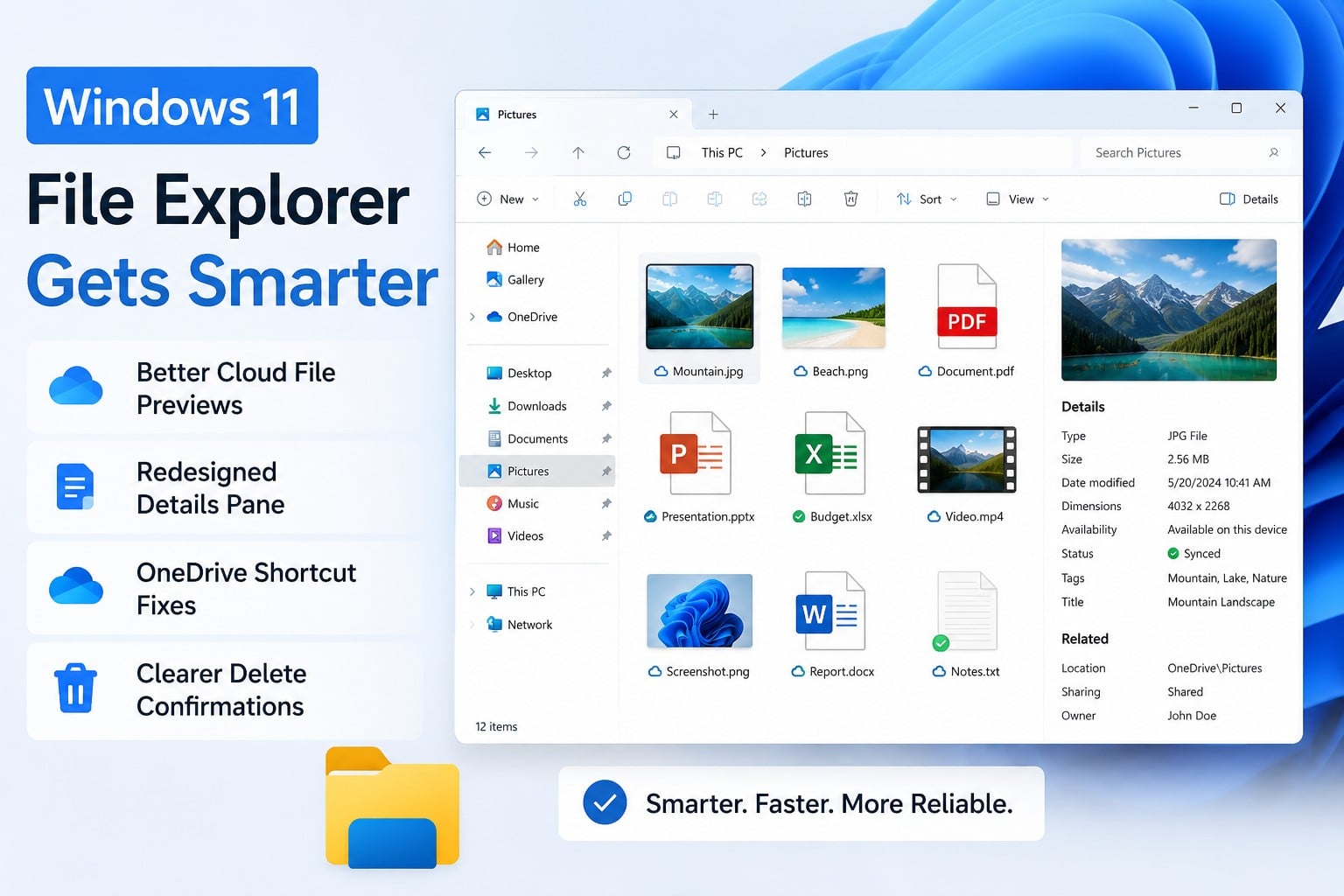Click the Copy icon in toolbar

(x=625, y=199)
